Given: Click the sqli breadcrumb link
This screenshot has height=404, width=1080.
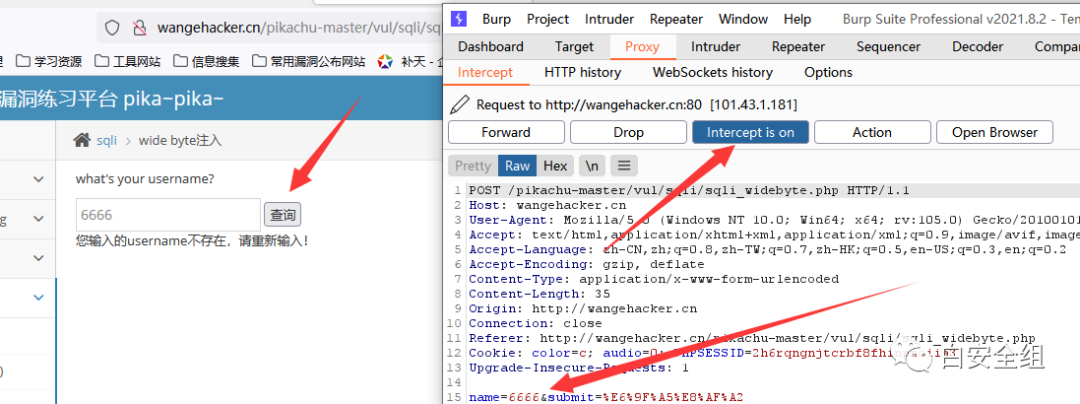Looking at the screenshot, I should coord(106,140).
